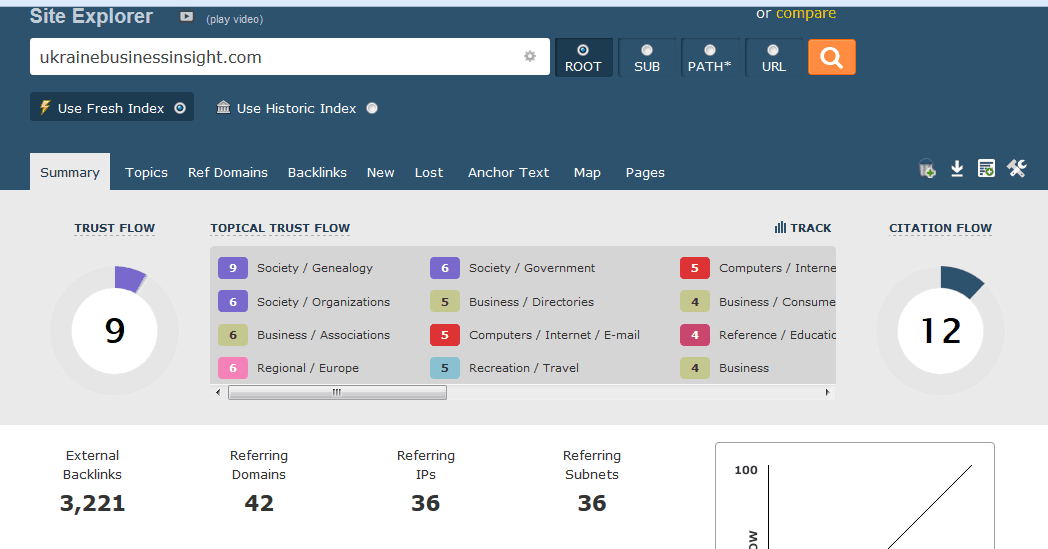Screen dimensions: 1048x549
Task: Select the URL radio option
Action: 773,50
